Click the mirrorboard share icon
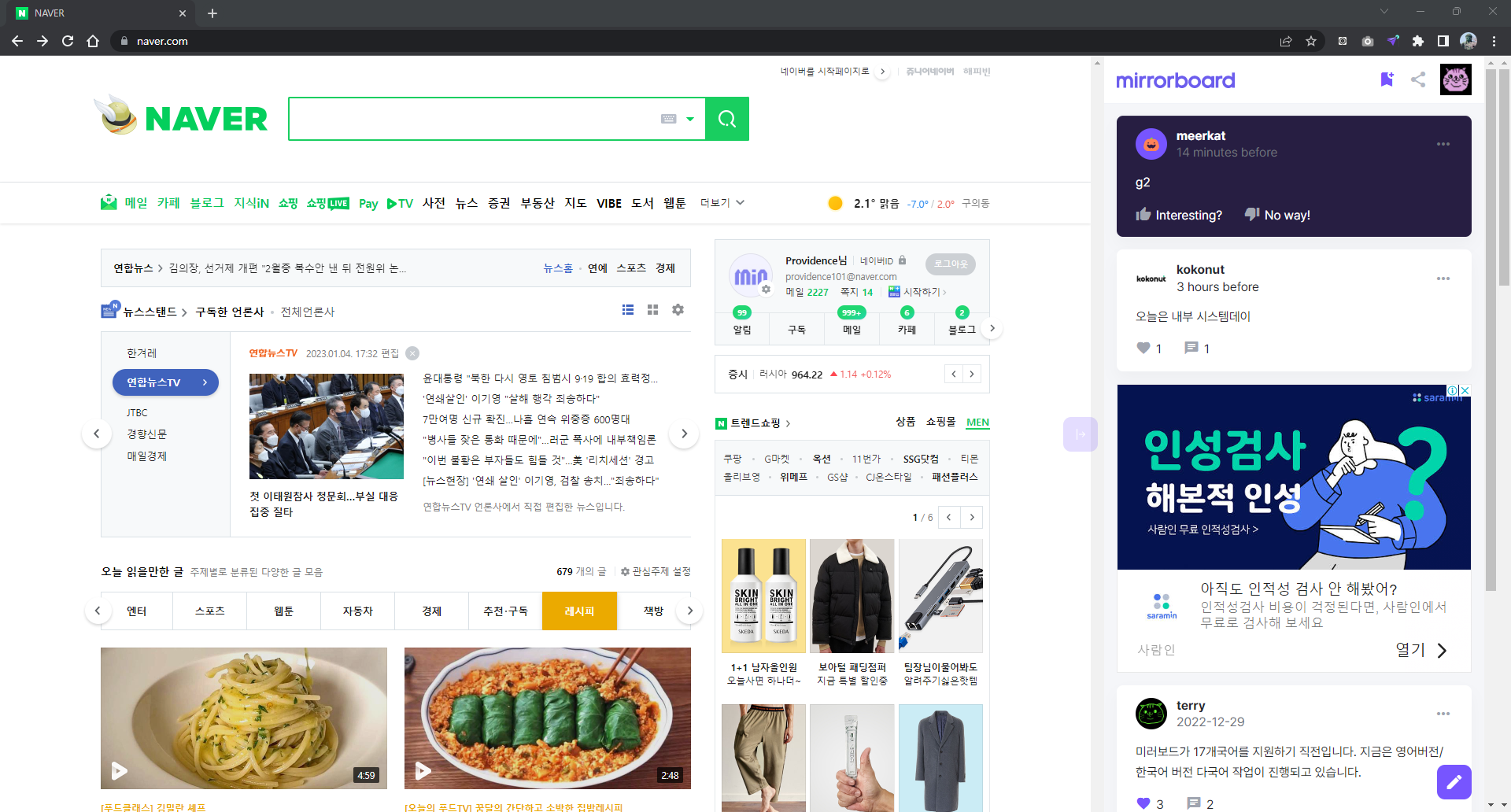Image resolution: width=1511 pixels, height=812 pixels. coord(1418,79)
